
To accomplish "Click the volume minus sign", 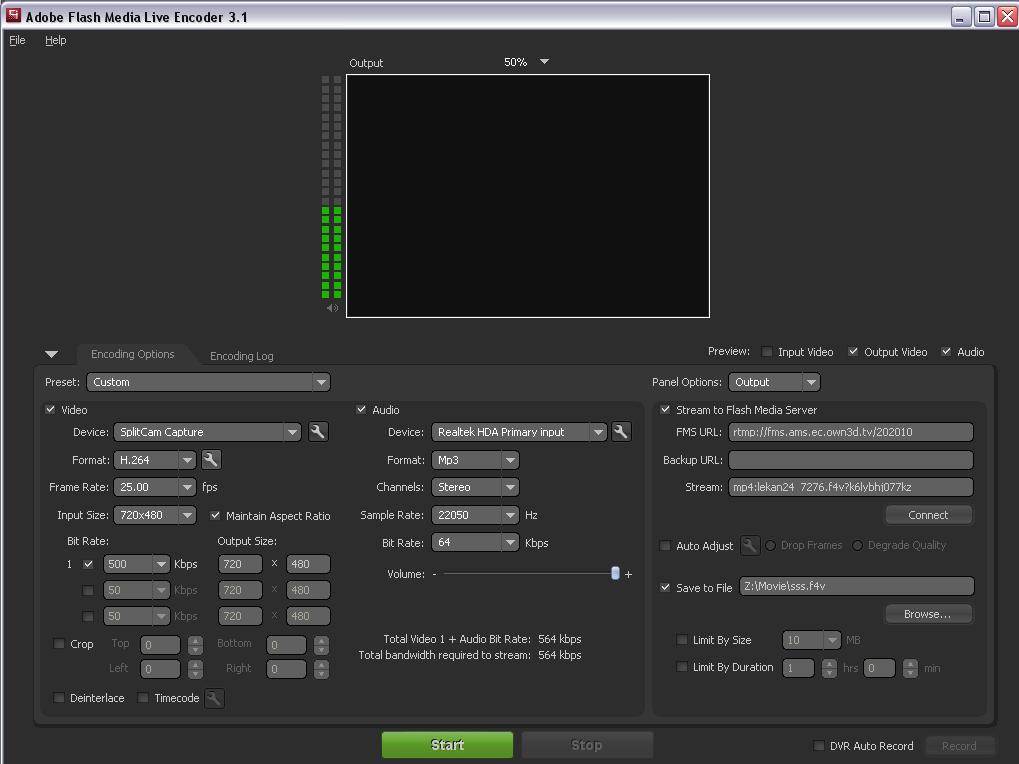I will (434, 574).
